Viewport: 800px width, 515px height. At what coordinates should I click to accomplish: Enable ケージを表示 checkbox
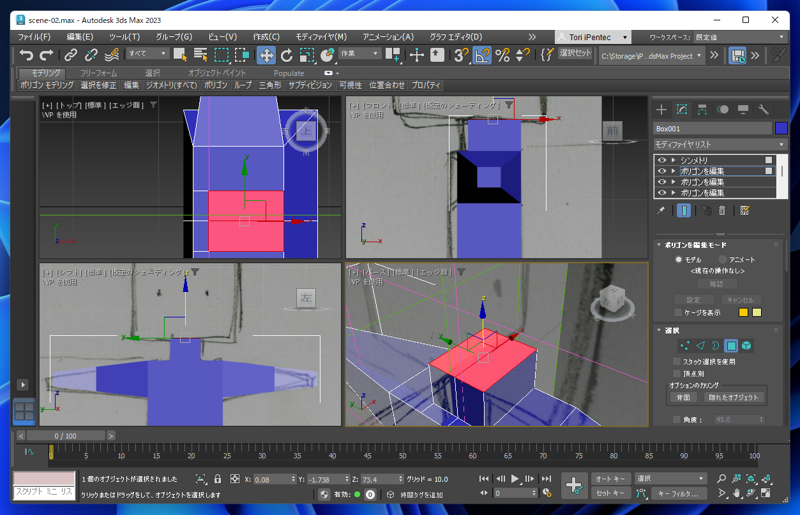(678, 312)
